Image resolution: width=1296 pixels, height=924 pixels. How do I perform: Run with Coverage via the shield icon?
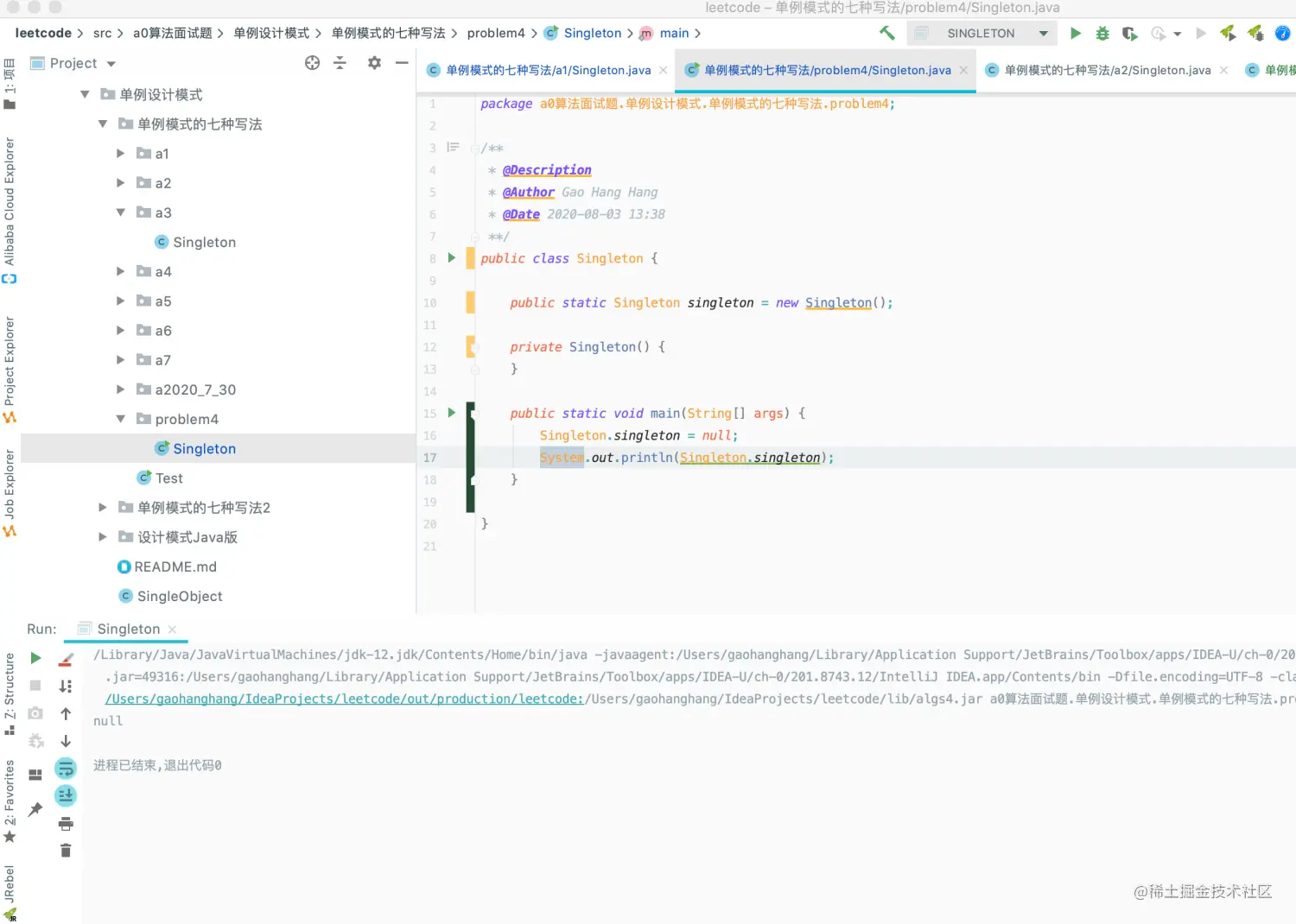[x=1129, y=33]
